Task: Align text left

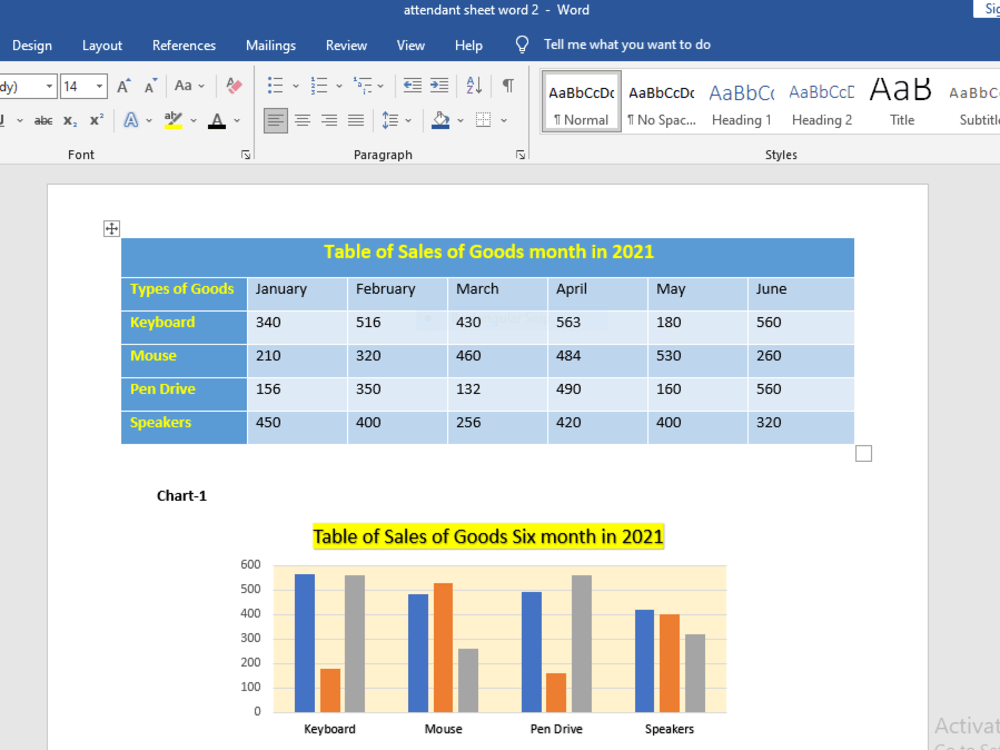Action: (x=276, y=121)
